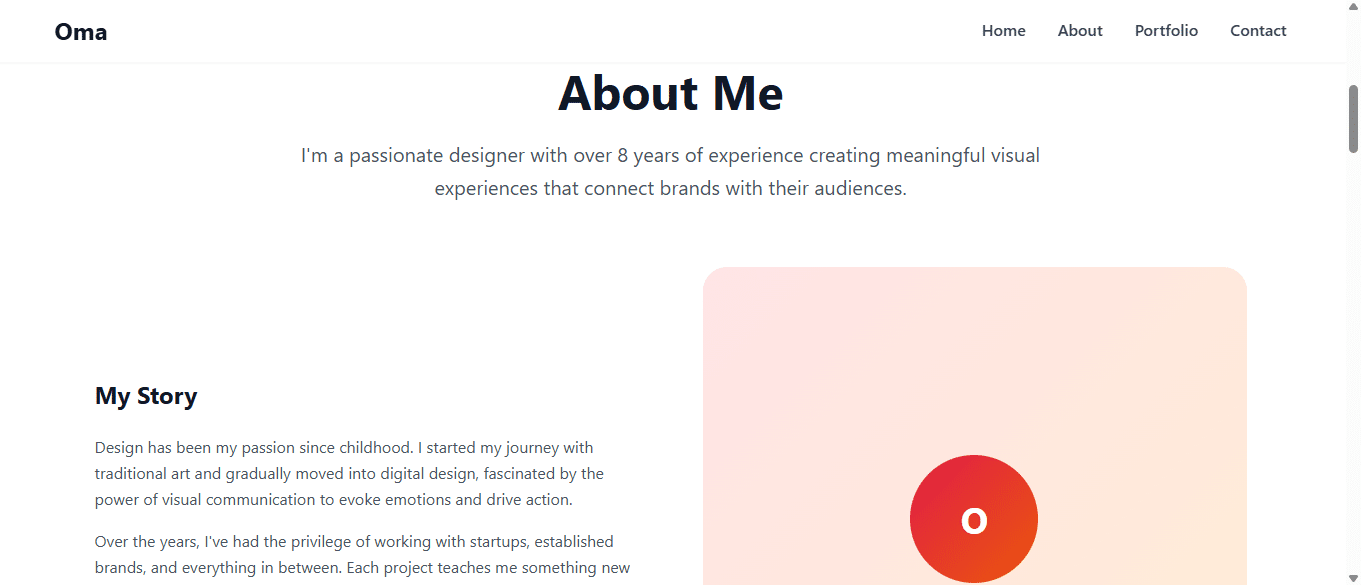Open the Portfolio section
1361x585 pixels.
pyautogui.click(x=1166, y=31)
